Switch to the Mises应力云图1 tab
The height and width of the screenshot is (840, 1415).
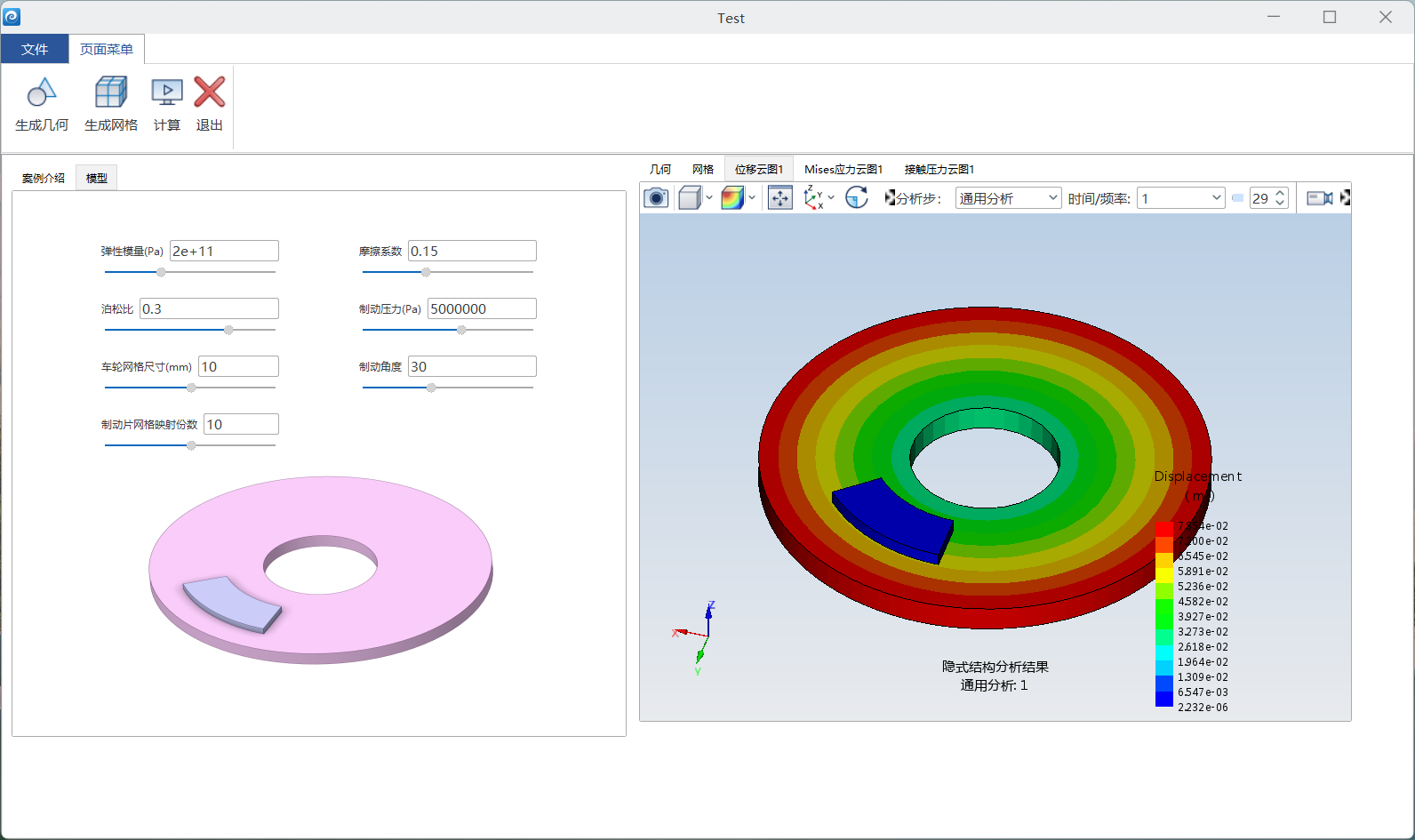coord(843,169)
